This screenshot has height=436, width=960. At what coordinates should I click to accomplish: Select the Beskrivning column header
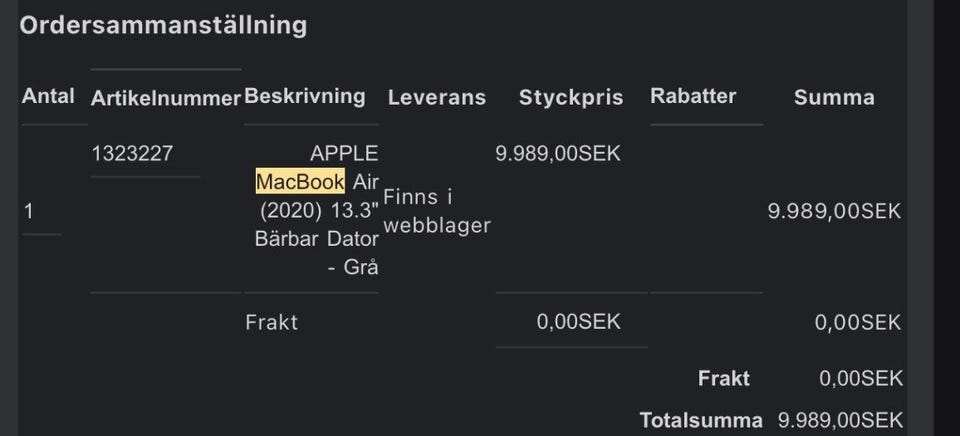(x=305, y=96)
